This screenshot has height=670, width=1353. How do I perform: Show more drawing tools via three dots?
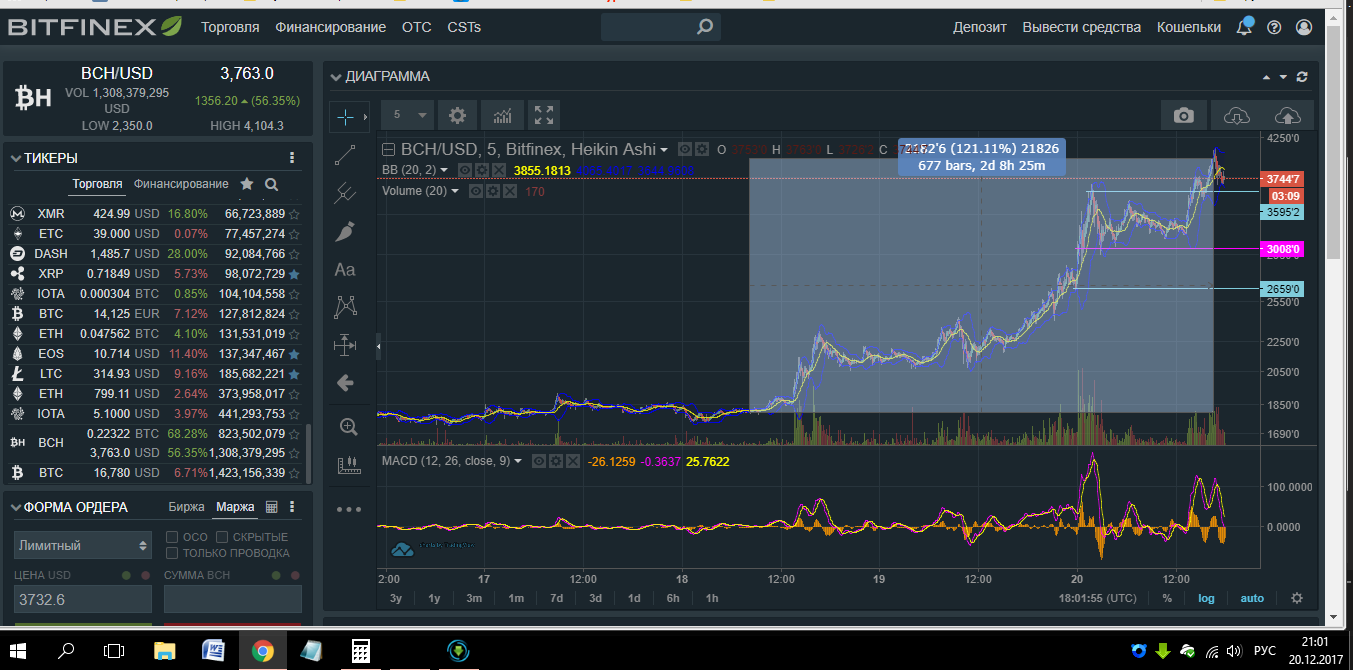pyautogui.click(x=348, y=509)
